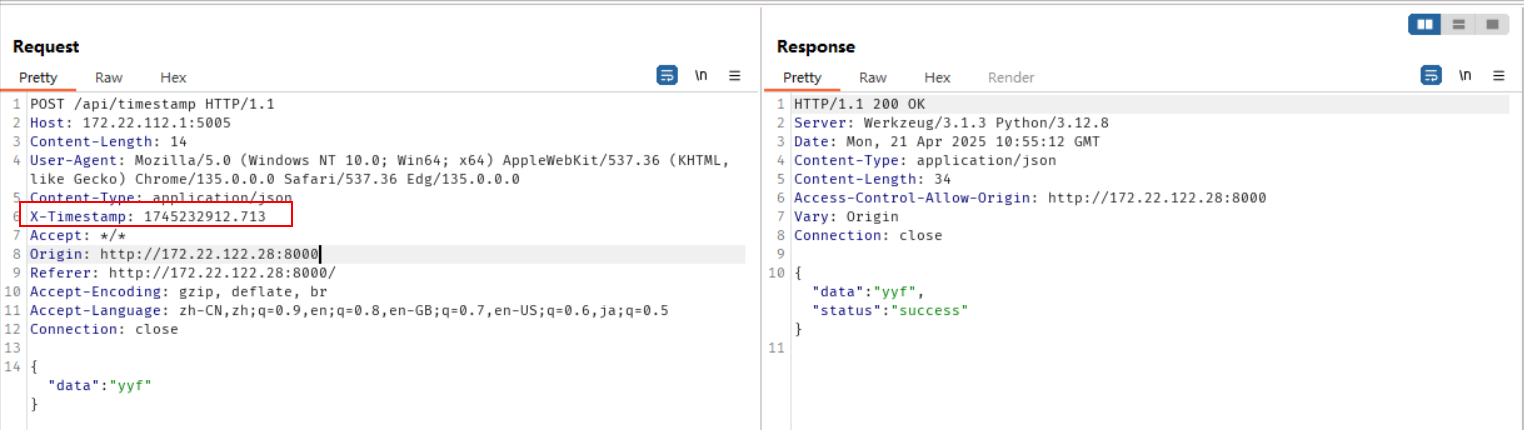Click the Request panel title
The width and height of the screenshot is (1524, 430).
pyautogui.click(x=46, y=47)
